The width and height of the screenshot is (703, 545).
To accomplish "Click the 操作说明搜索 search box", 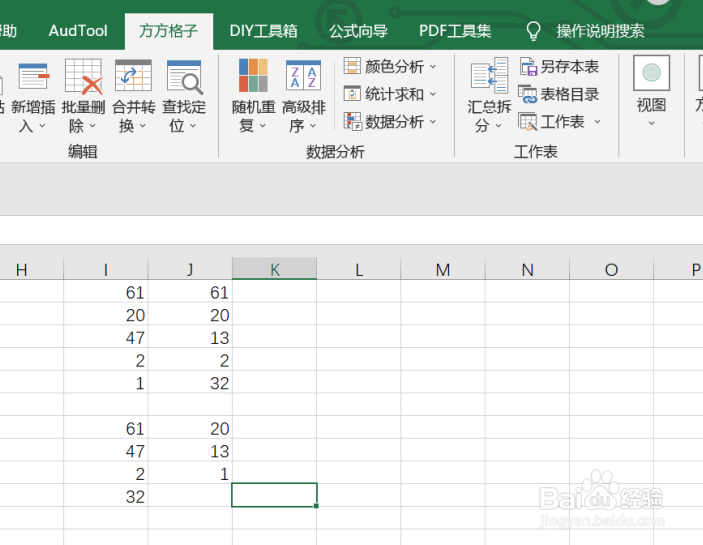I will pyautogui.click(x=600, y=31).
